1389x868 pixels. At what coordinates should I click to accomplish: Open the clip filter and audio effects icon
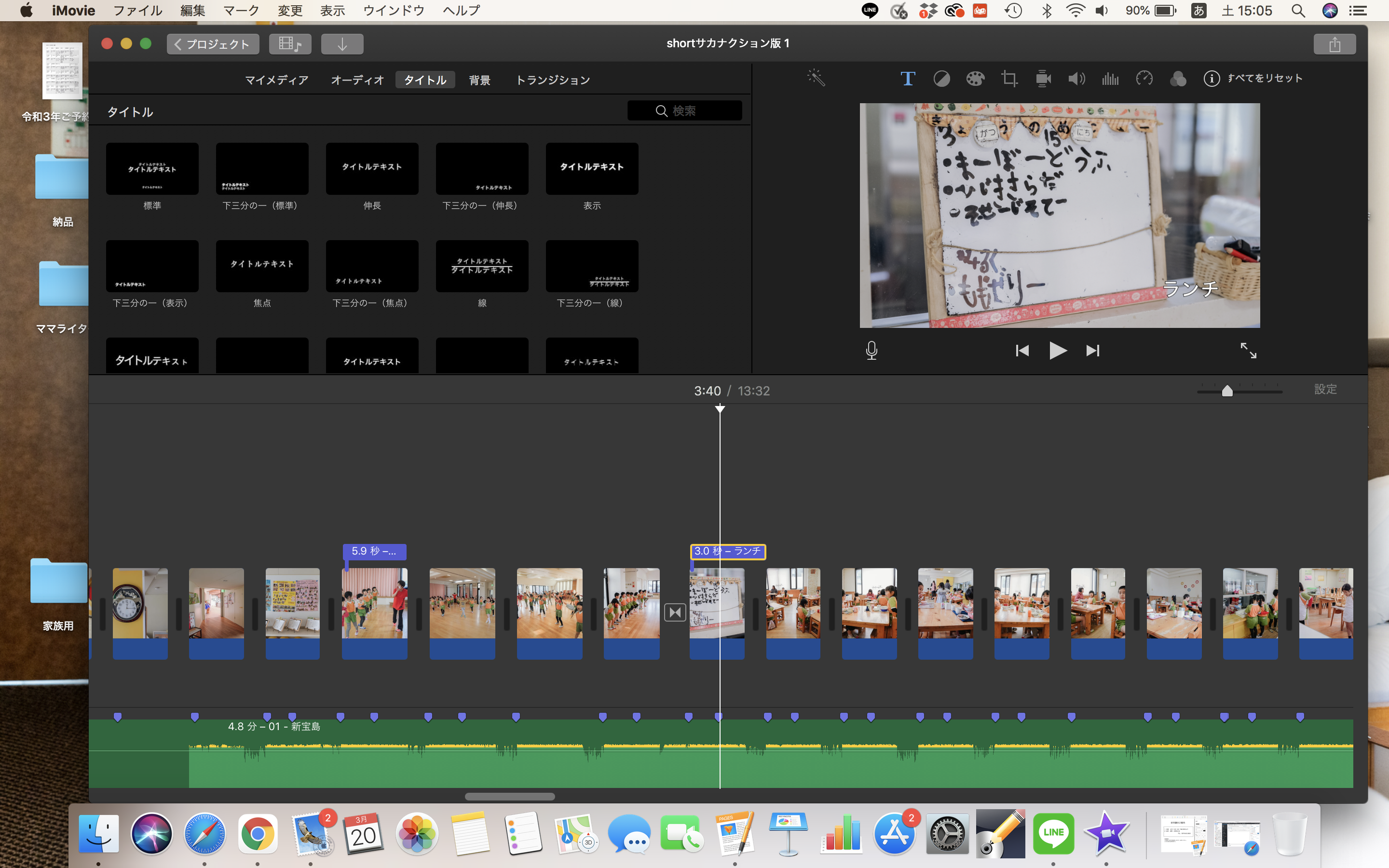(1178, 78)
